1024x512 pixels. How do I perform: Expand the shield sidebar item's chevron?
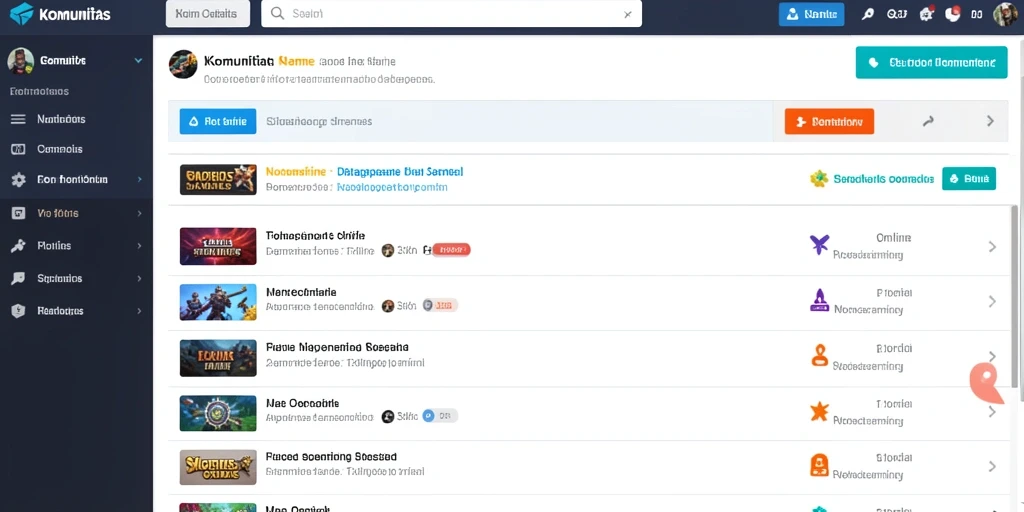tap(139, 311)
